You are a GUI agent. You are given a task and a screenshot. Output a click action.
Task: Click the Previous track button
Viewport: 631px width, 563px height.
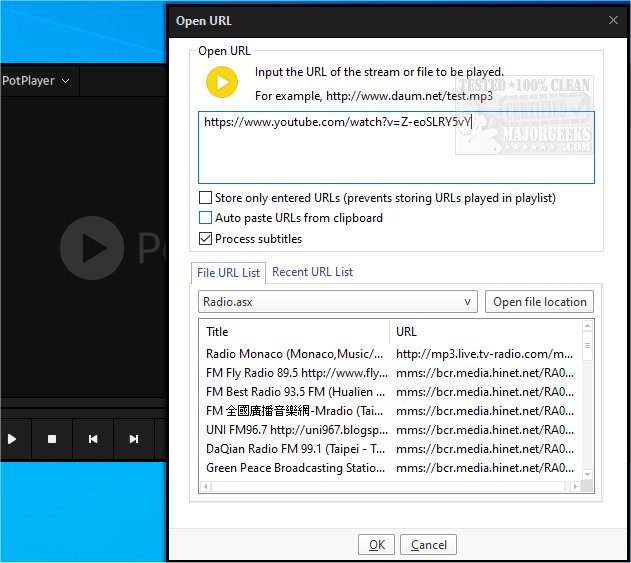pos(93,438)
